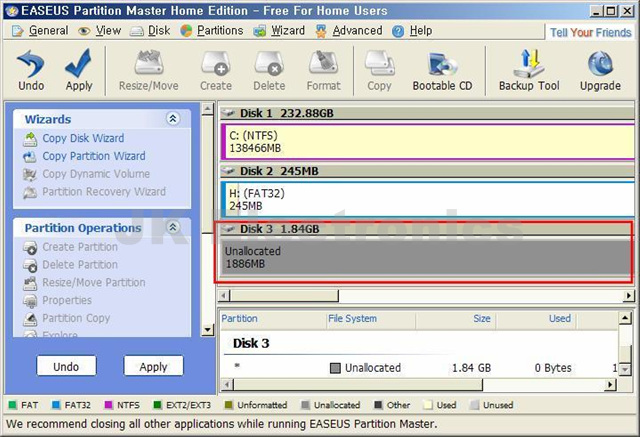Viewport: 640px width, 437px height.
Task: Click the FAT32 legend color swatch
Action: pyautogui.click(x=56, y=405)
